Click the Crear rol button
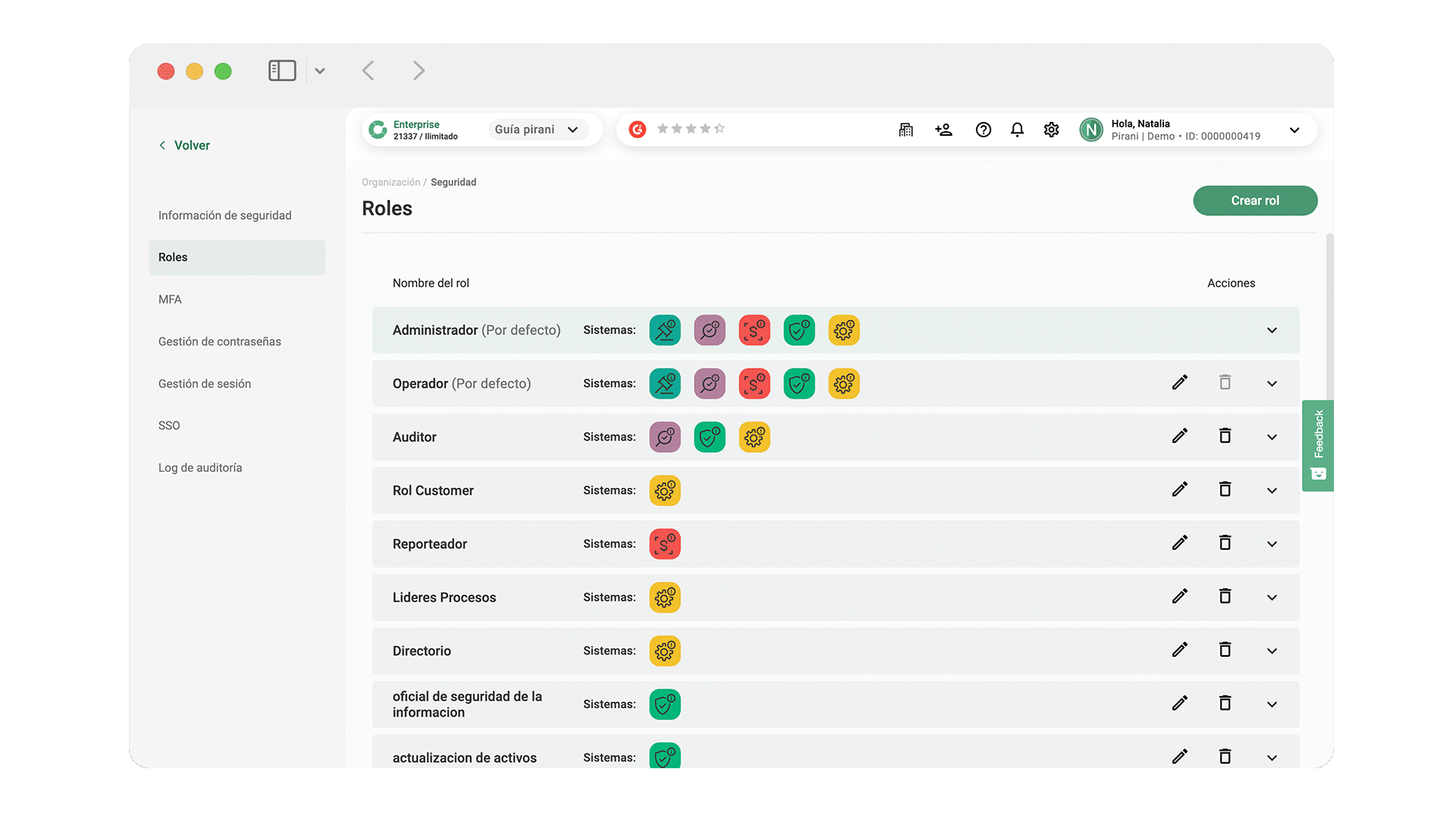 (x=1254, y=200)
